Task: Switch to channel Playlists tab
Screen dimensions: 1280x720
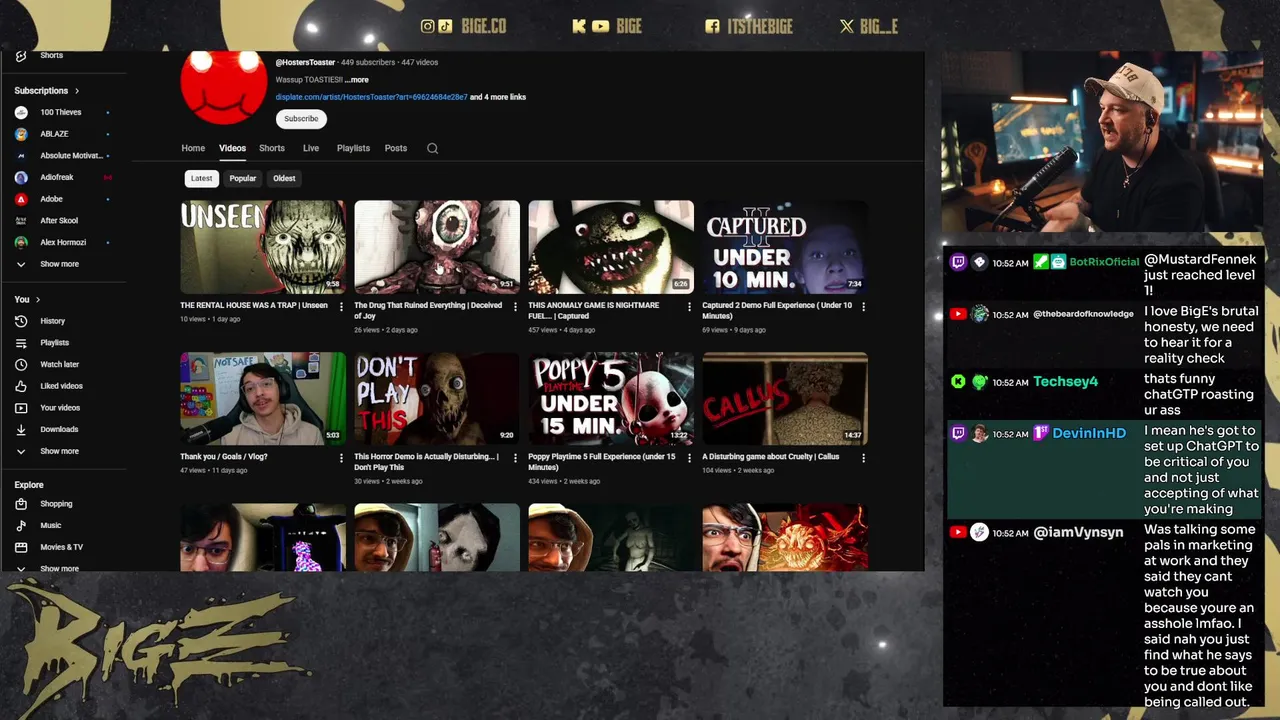Action: click(353, 148)
